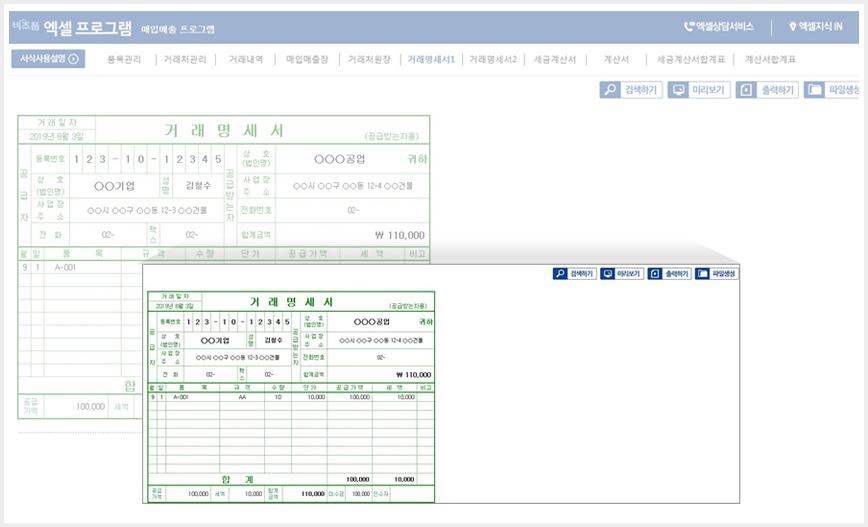
Task: Click 파일생성 in the enlarged front panel
Action: coord(717,273)
